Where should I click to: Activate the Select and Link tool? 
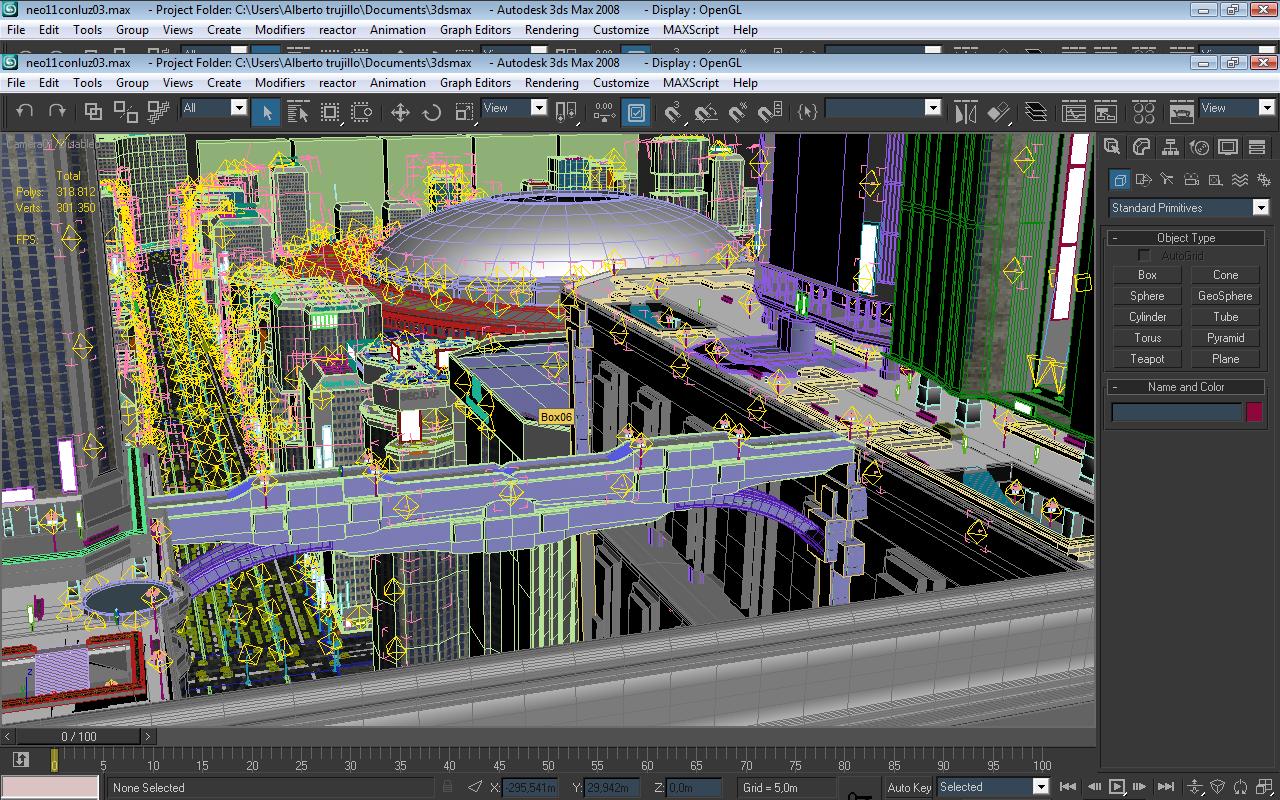(93, 112)
